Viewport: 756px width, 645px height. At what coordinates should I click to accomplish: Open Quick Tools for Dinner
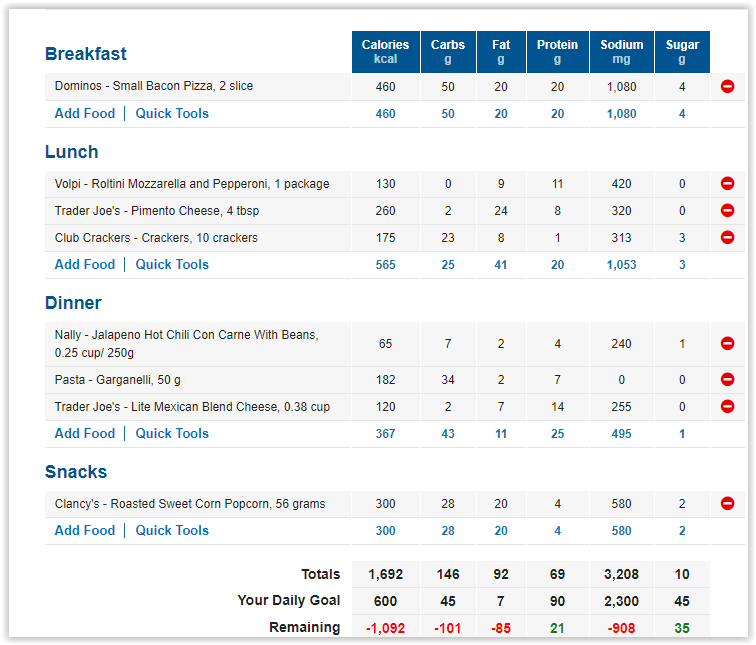(172, 434)
